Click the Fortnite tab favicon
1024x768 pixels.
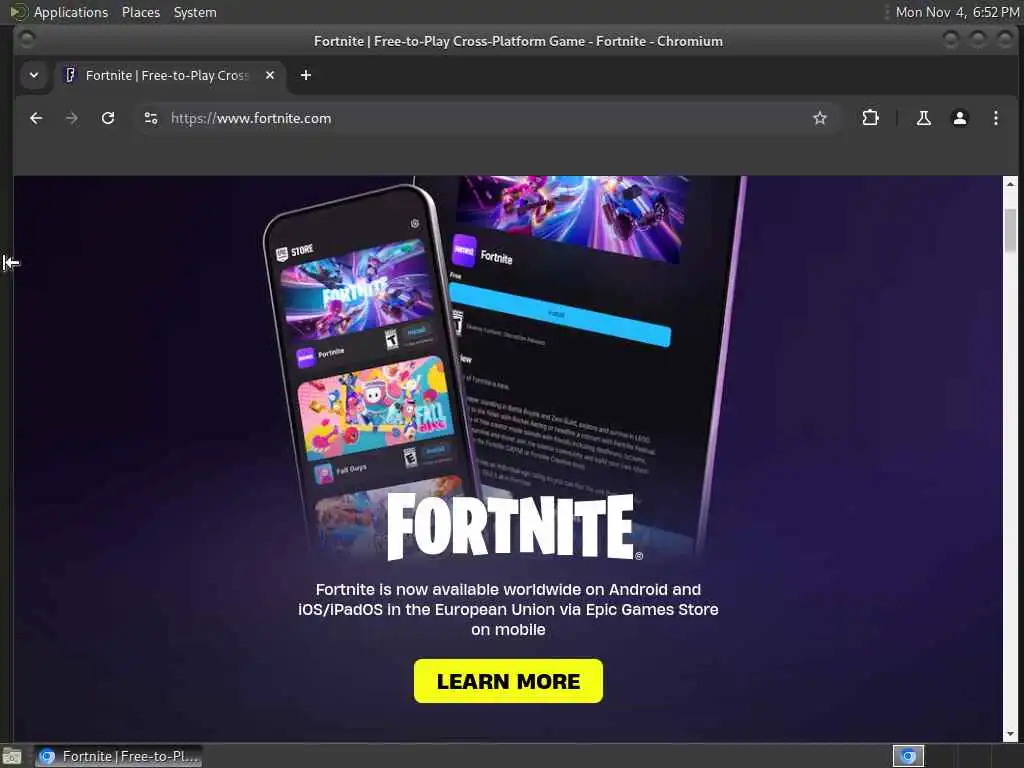(71, 75)
